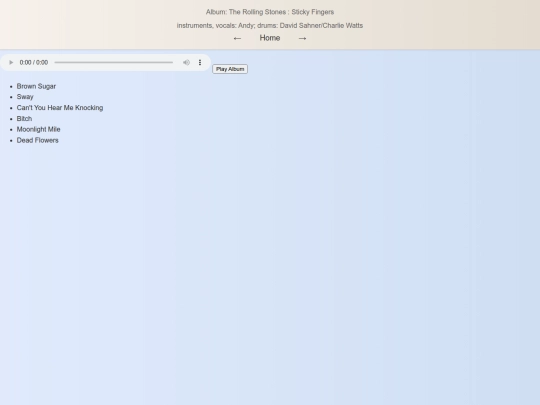Open the Home link

coord(270,38)
